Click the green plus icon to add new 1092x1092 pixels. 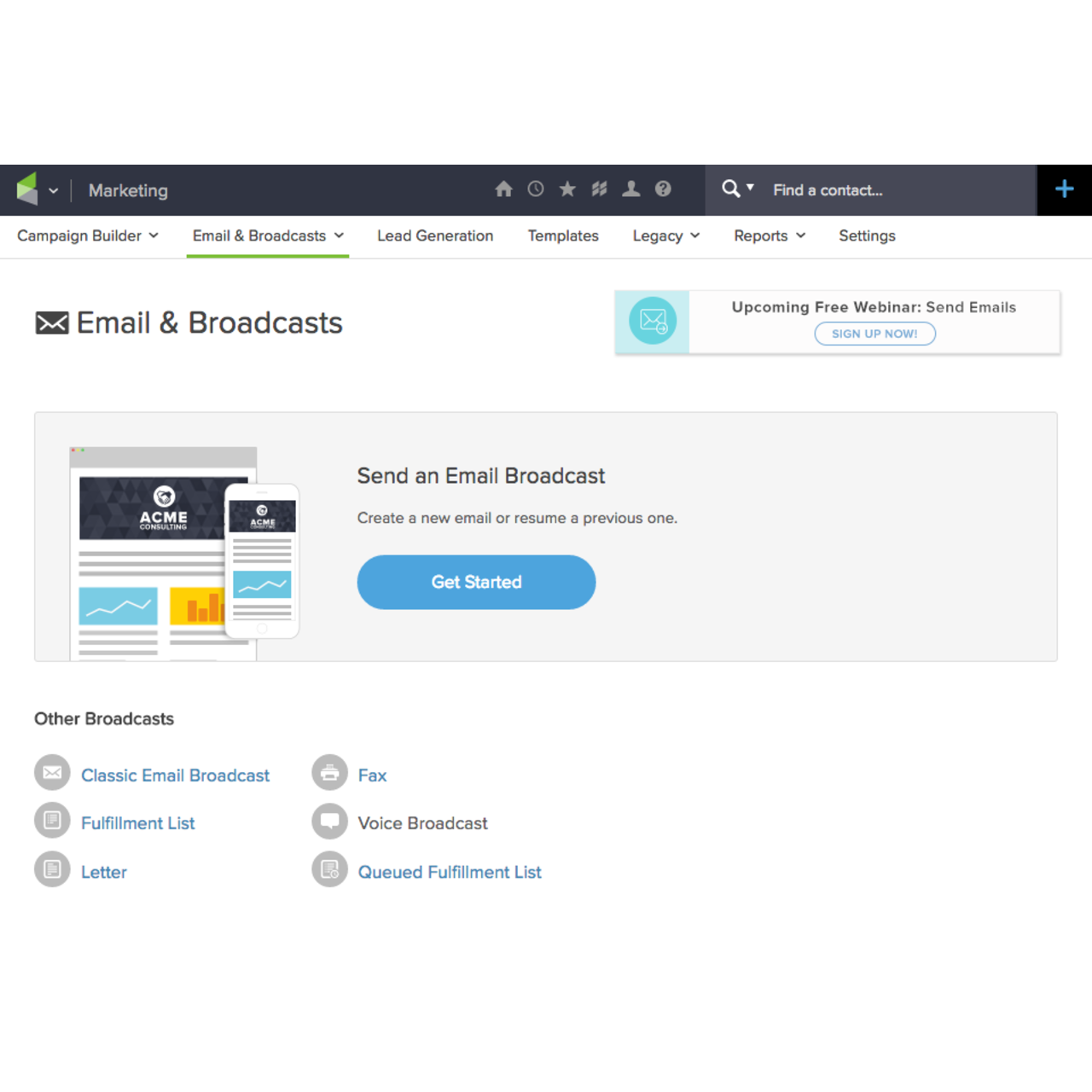pos(1064,189)
